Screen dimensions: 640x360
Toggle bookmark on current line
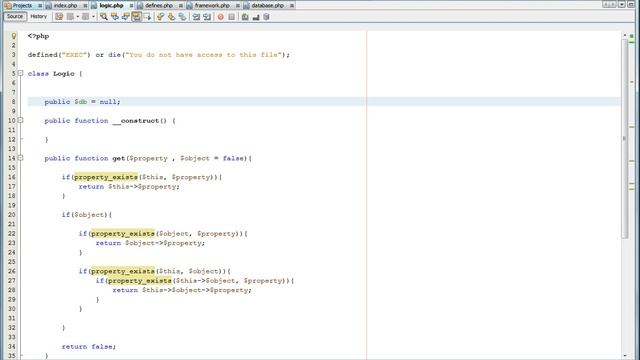pos(182,17)
